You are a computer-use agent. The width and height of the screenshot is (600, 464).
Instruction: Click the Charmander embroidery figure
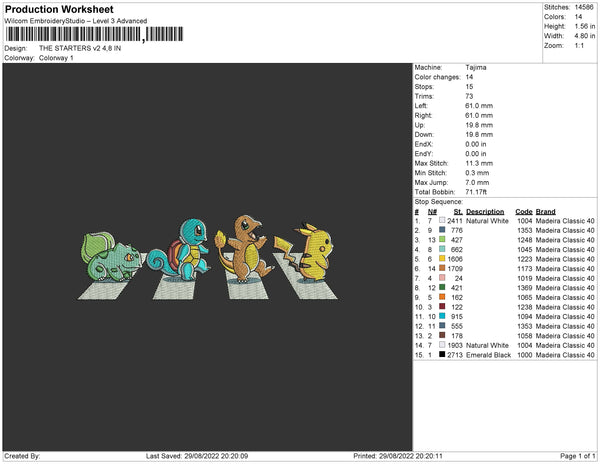243,249
